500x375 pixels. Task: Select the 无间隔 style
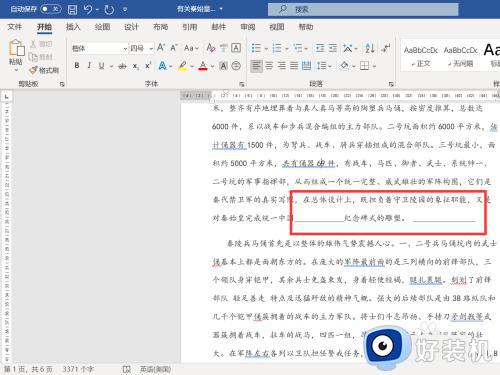coord(460,56)
